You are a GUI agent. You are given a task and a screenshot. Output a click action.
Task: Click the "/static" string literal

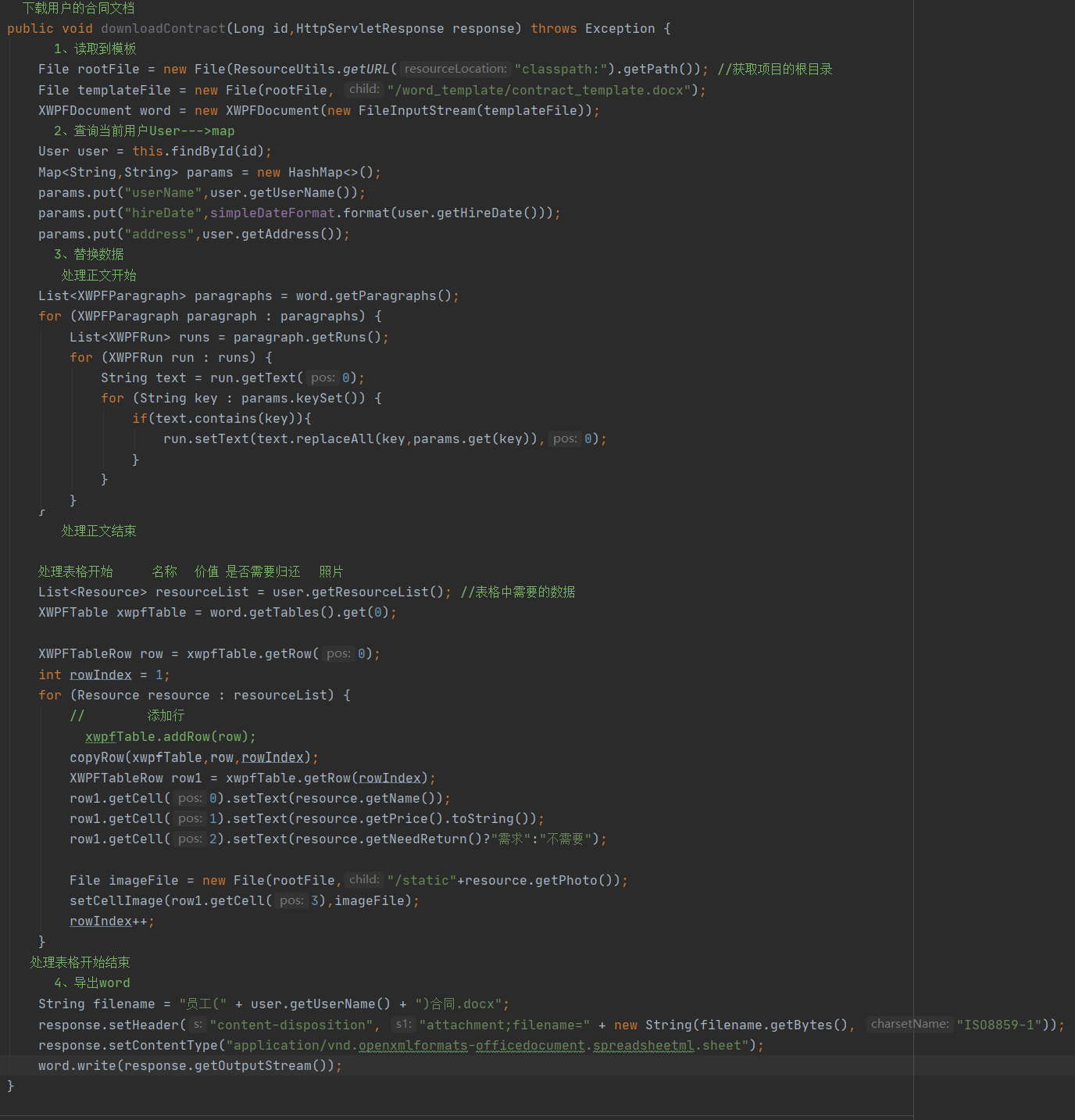coord(422,880)
